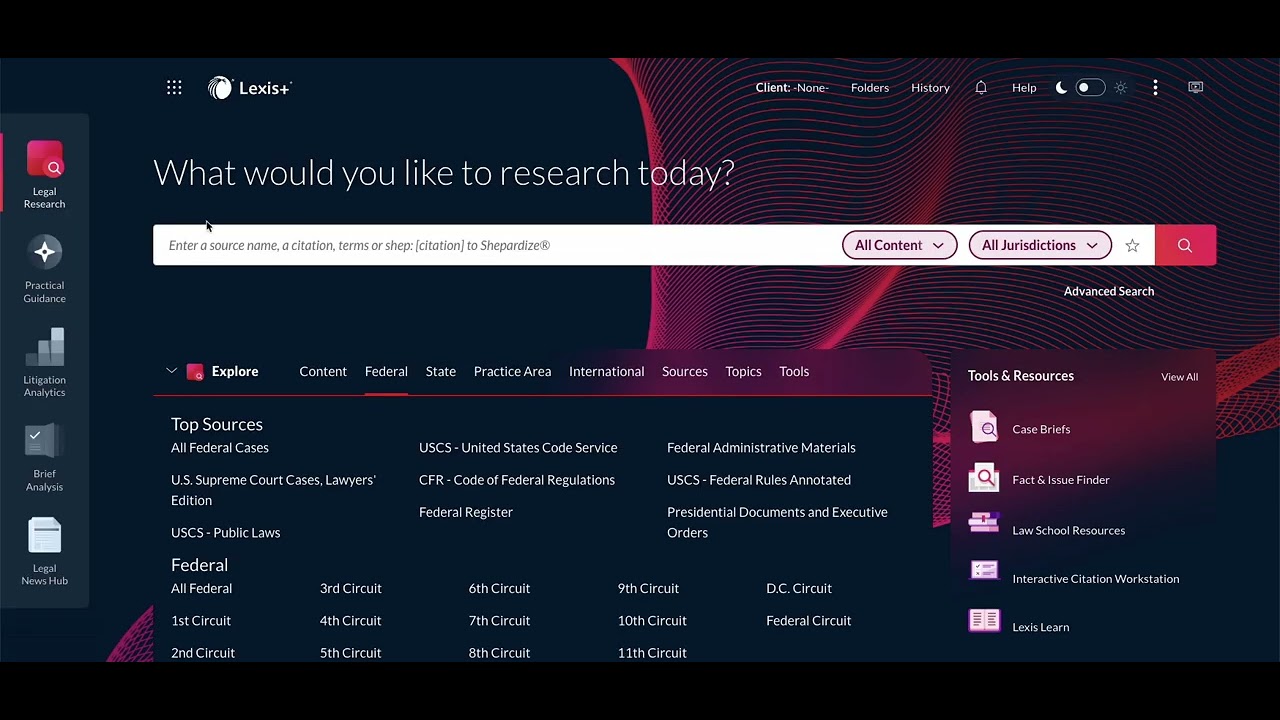Click the red Explore icon
Screen dimensions: 1280x720
[x=195, y=372]
